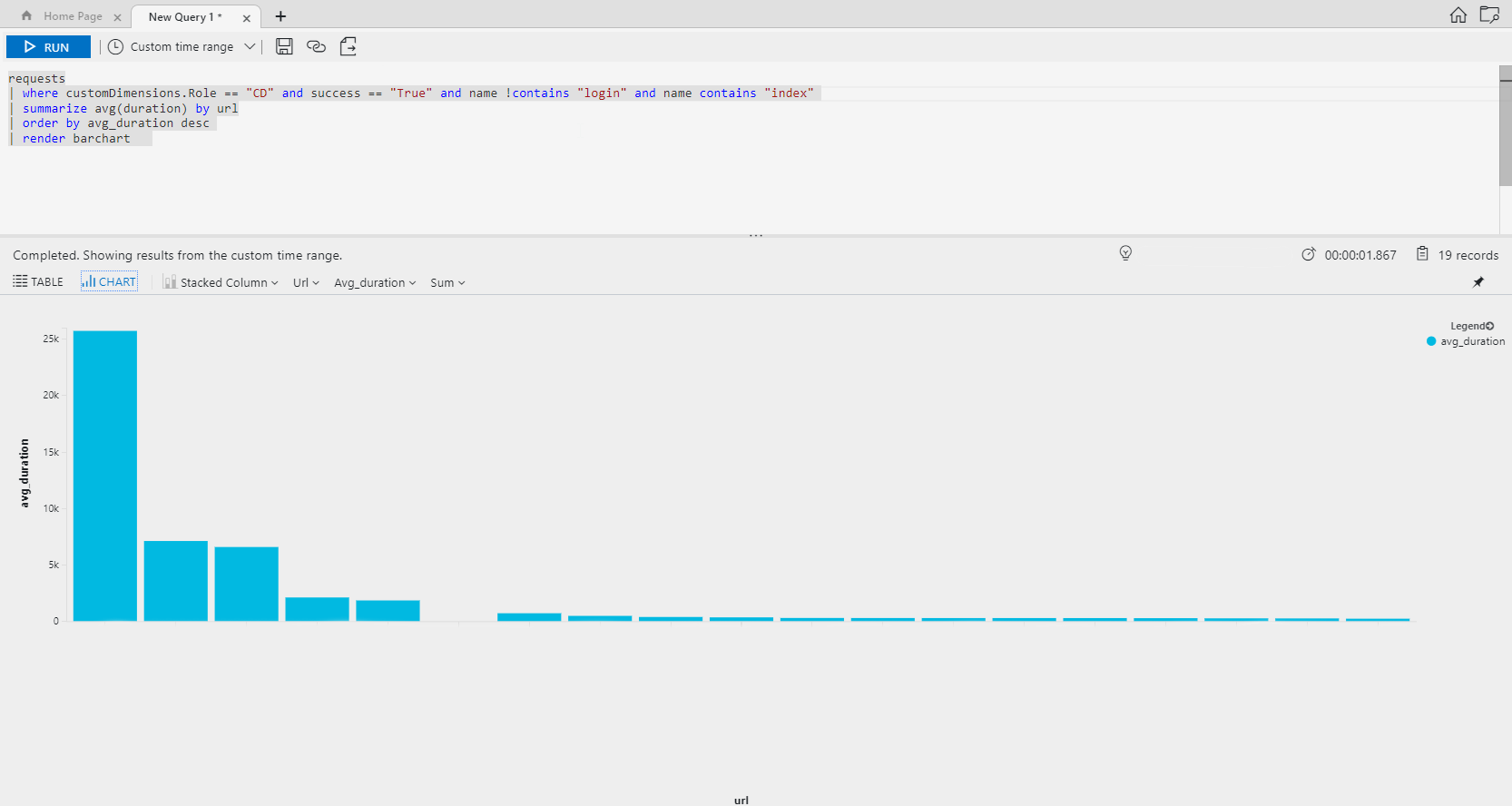The width and height of the screenshot is (1512, 806).
Task: Run the query with RUN button
Action: 48,47
